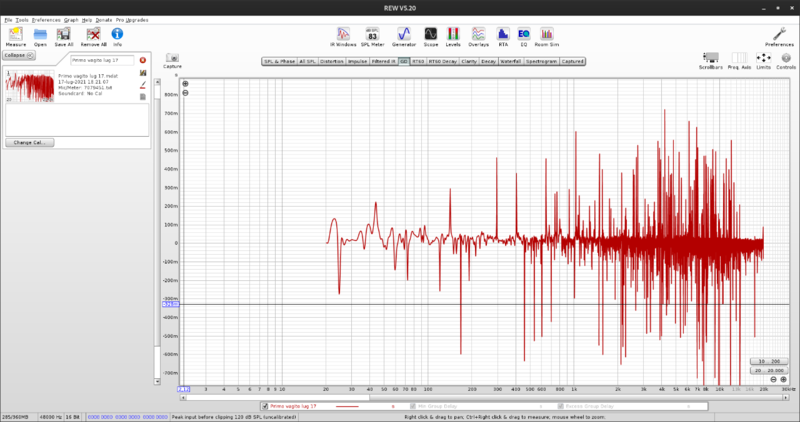The image size is (800, 422).
Task: Open the EQ window
Action: [x=523, y=35]
